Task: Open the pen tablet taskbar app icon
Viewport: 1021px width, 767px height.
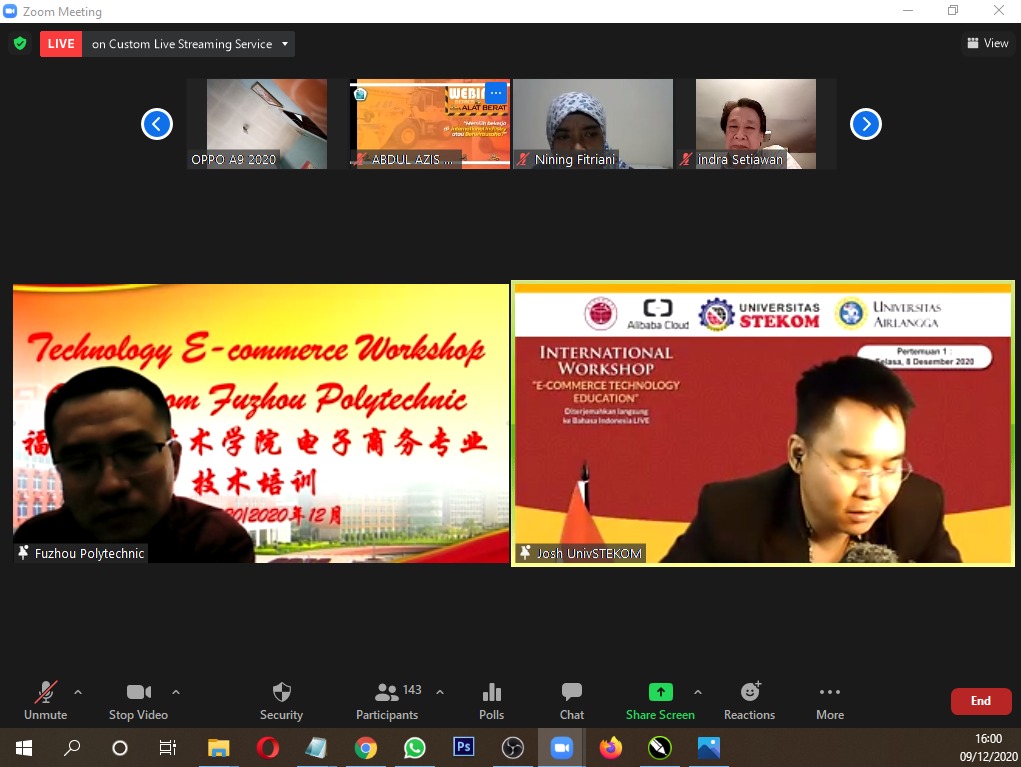Action: point(660,747)
